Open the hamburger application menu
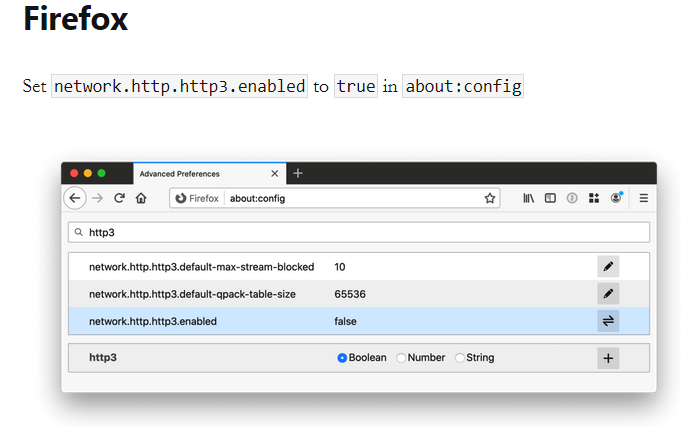 (644, 198)
